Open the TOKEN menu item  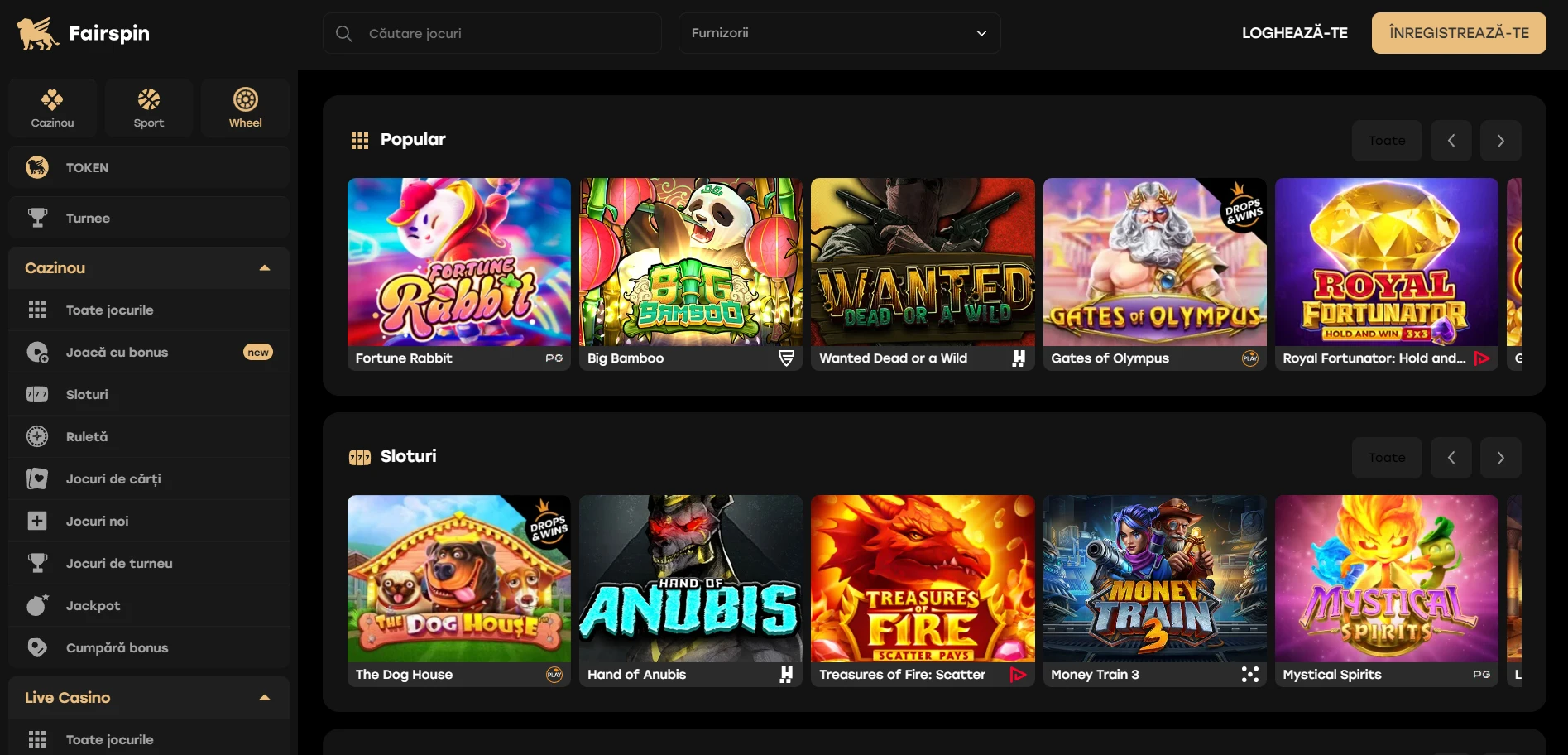[x=149, y=167]
